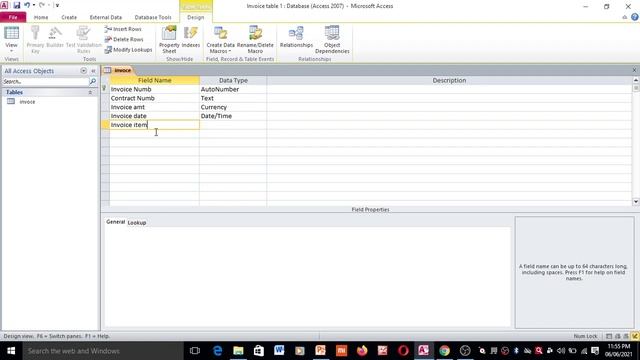Click Windows search box on taskbar
This screenshot has width=640, height=360.
pos(103,351)
